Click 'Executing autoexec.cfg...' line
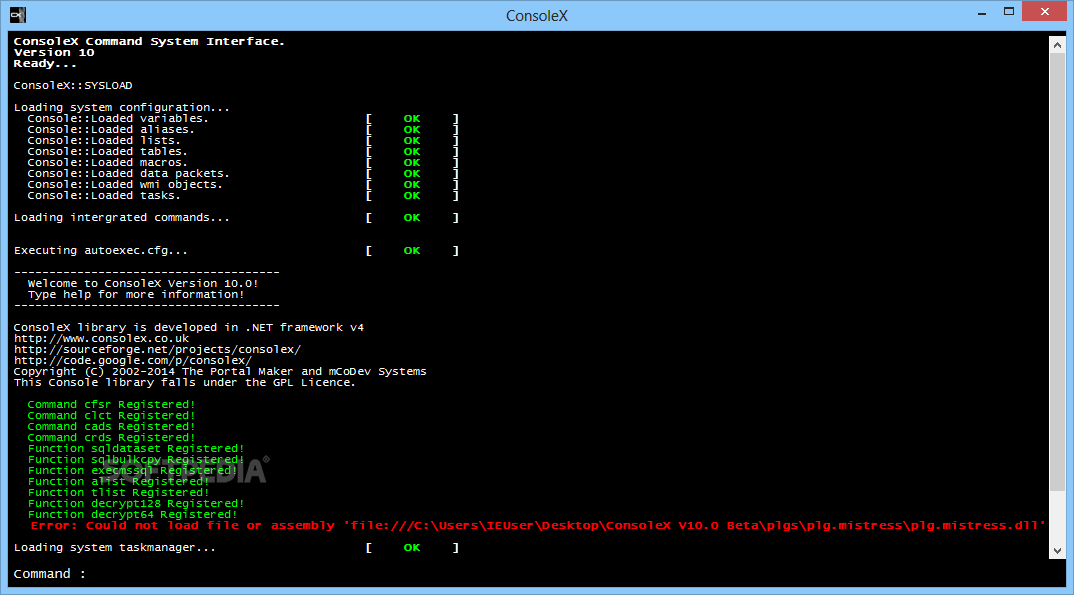Image resolution: width=1074 pixels, height=595 pixels. (x=101, y=251)
